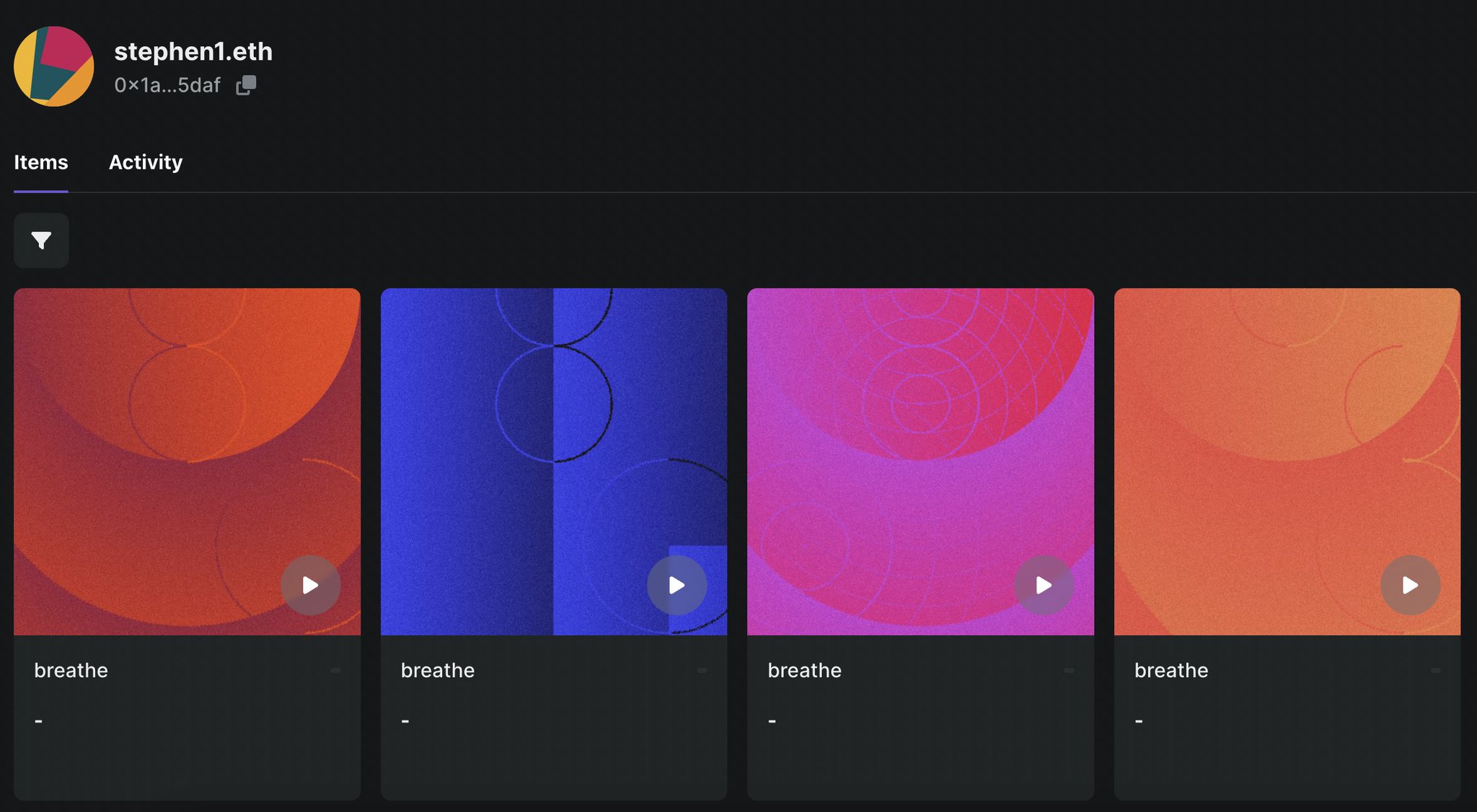1477x812 pixels.
Task: Play the light orange breathe artwork
Action: coord(1410,585)
